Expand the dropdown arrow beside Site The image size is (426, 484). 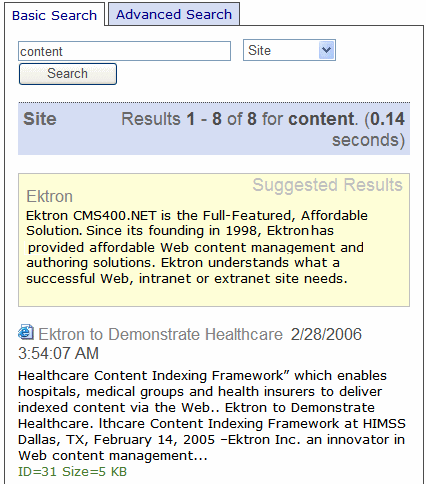coord(326,50)
